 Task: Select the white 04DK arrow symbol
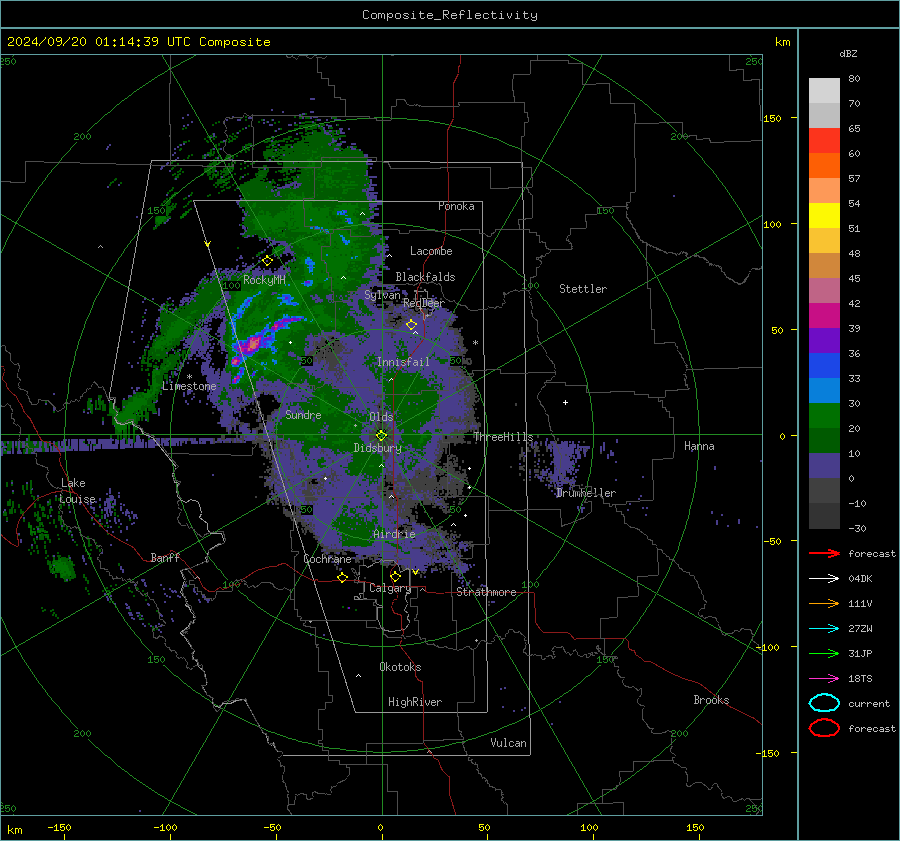click(x=824, y=579)
